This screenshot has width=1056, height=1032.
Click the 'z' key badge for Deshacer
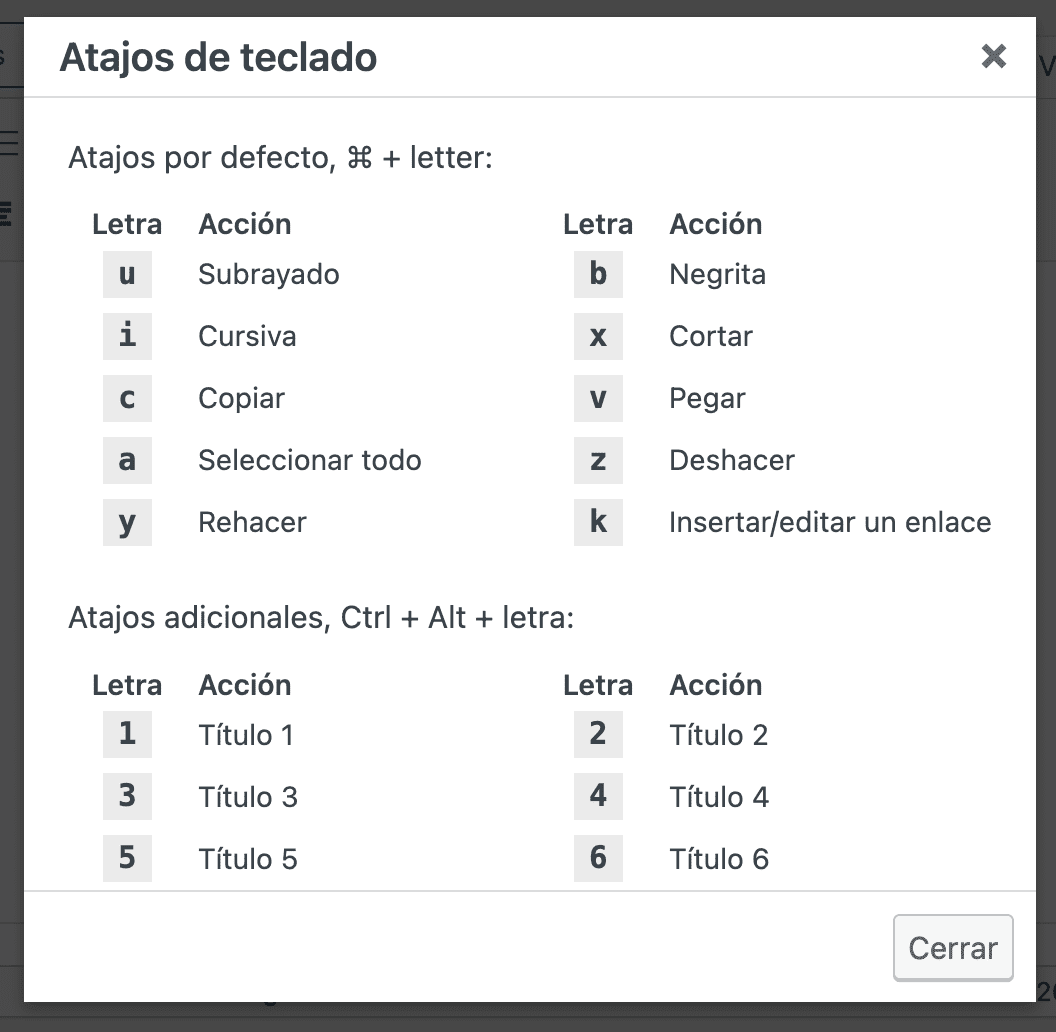[598, 460]
